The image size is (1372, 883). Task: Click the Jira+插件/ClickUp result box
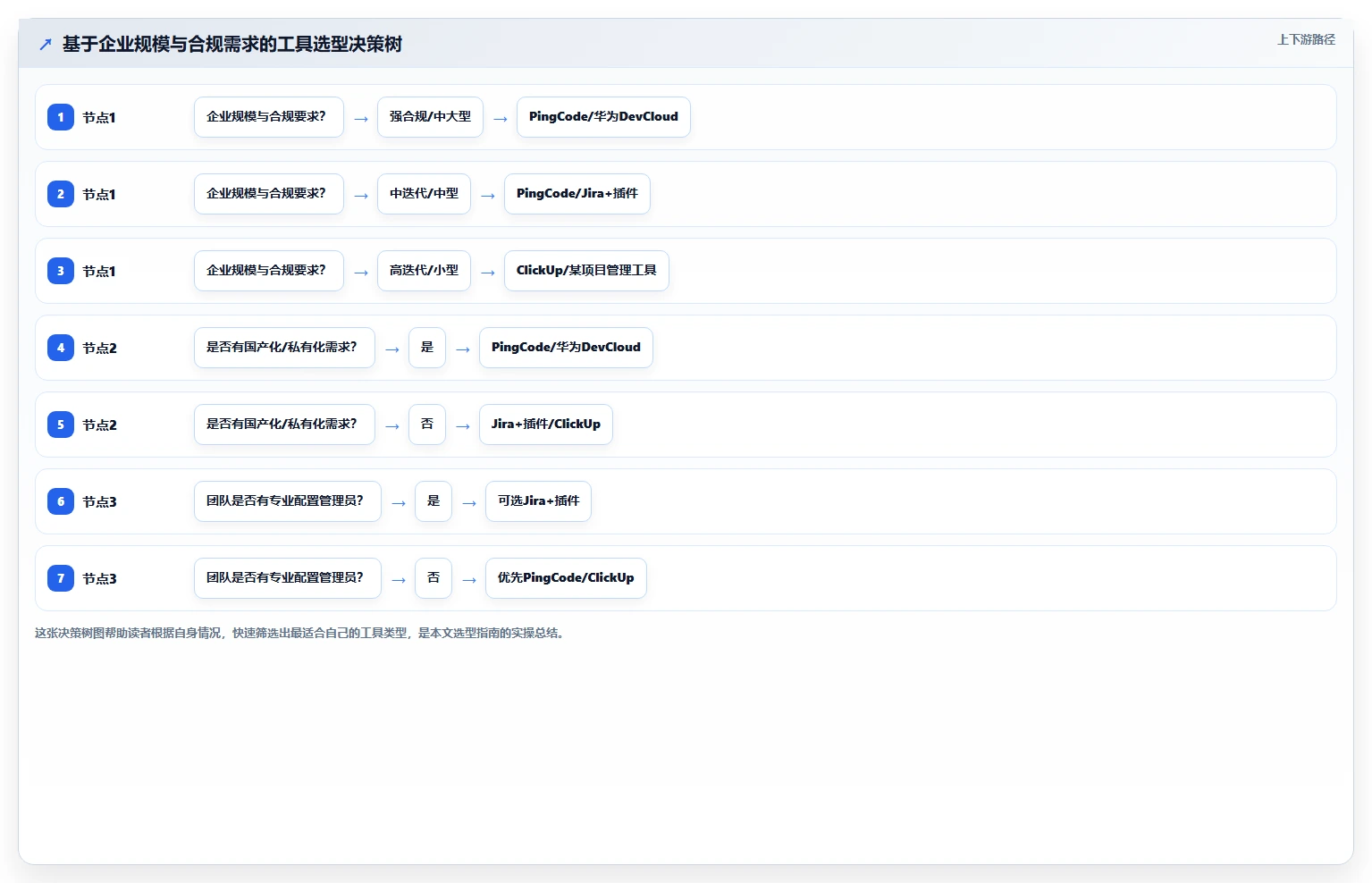[546, 425]
